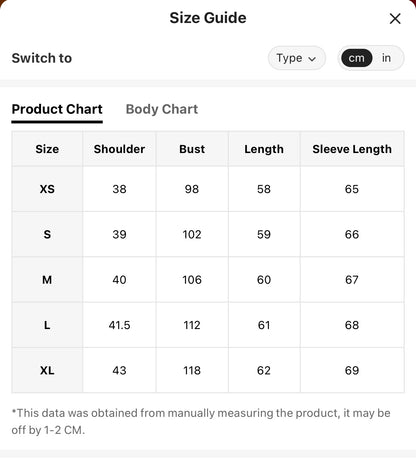The width and height of the screenshot is (416, 466).
Task: Open the Type dropdown
Action: 297,58
